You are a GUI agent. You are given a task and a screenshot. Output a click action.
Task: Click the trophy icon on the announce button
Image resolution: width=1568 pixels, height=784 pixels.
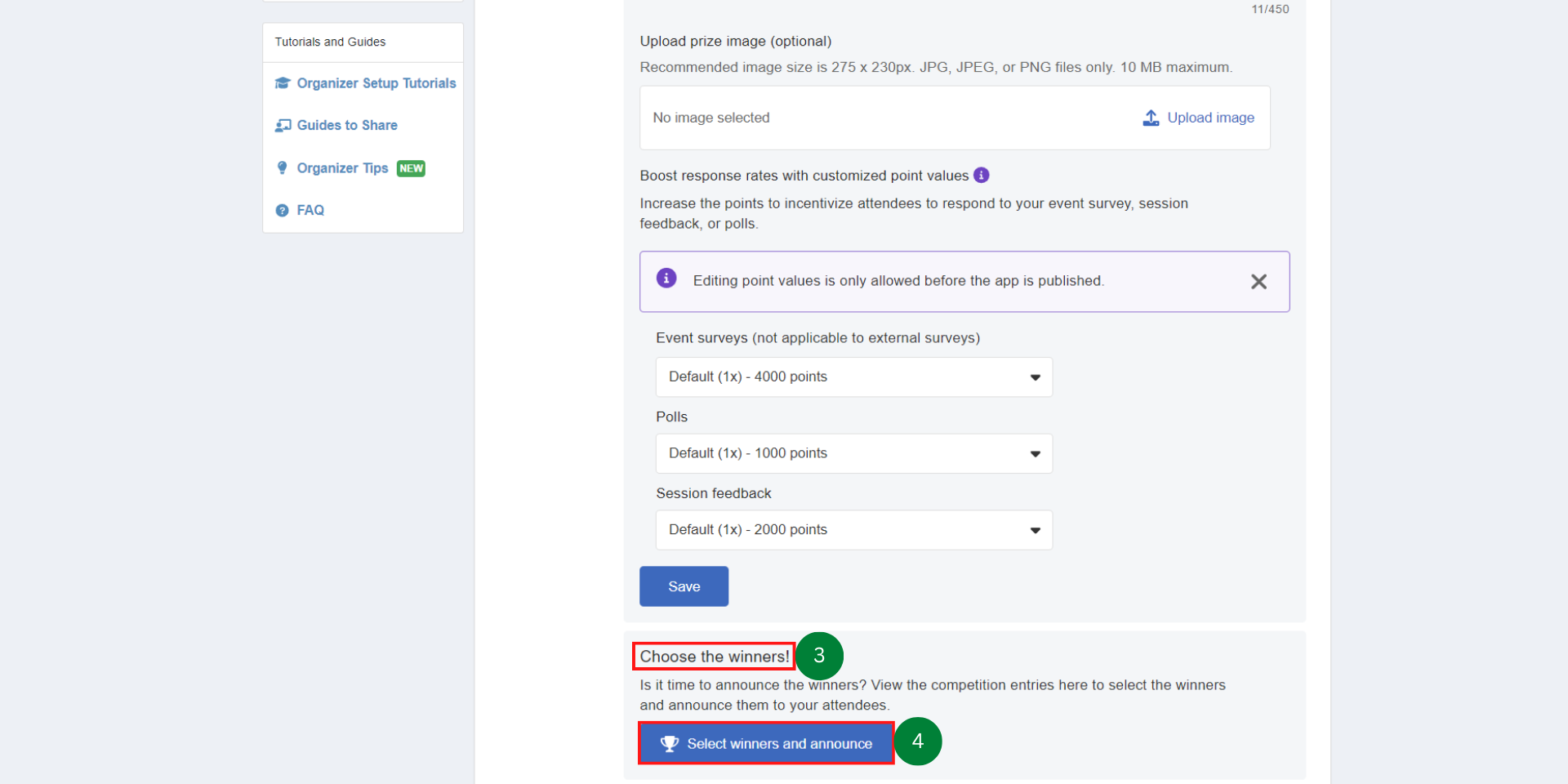point(670,744)
